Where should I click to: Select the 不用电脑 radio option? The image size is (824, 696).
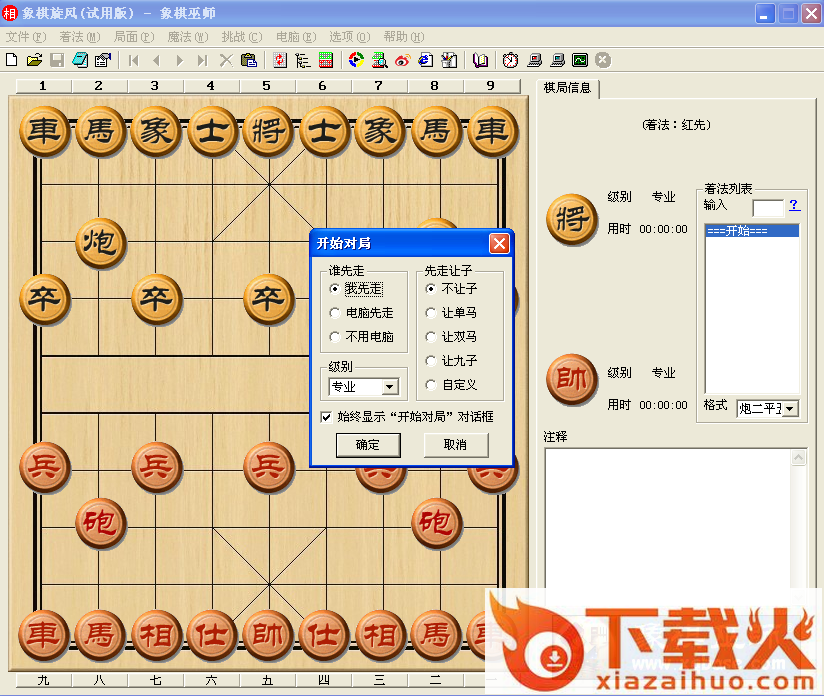[335, 337]
